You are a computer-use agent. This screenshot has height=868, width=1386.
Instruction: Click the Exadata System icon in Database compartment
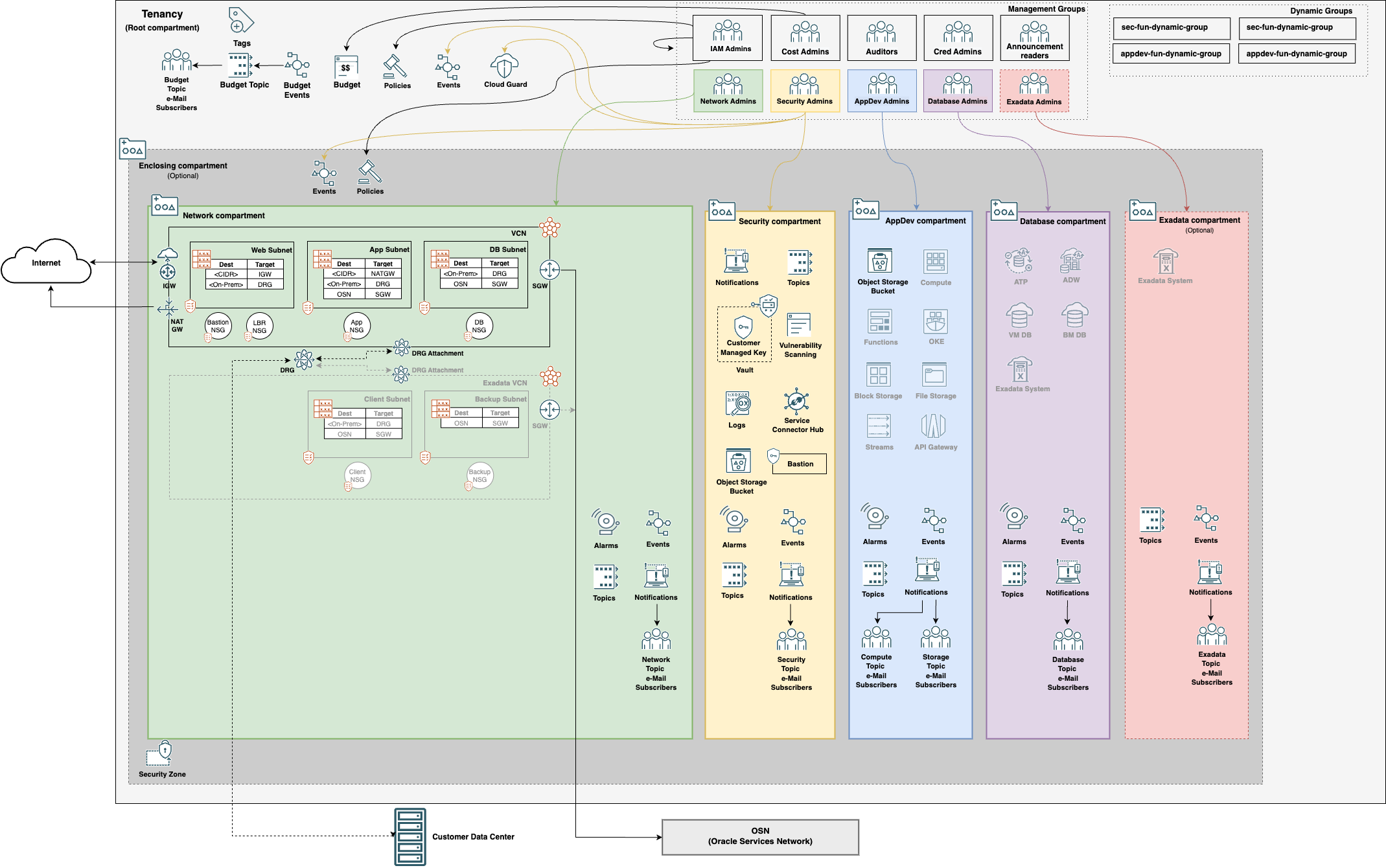tap(1020, 370)
